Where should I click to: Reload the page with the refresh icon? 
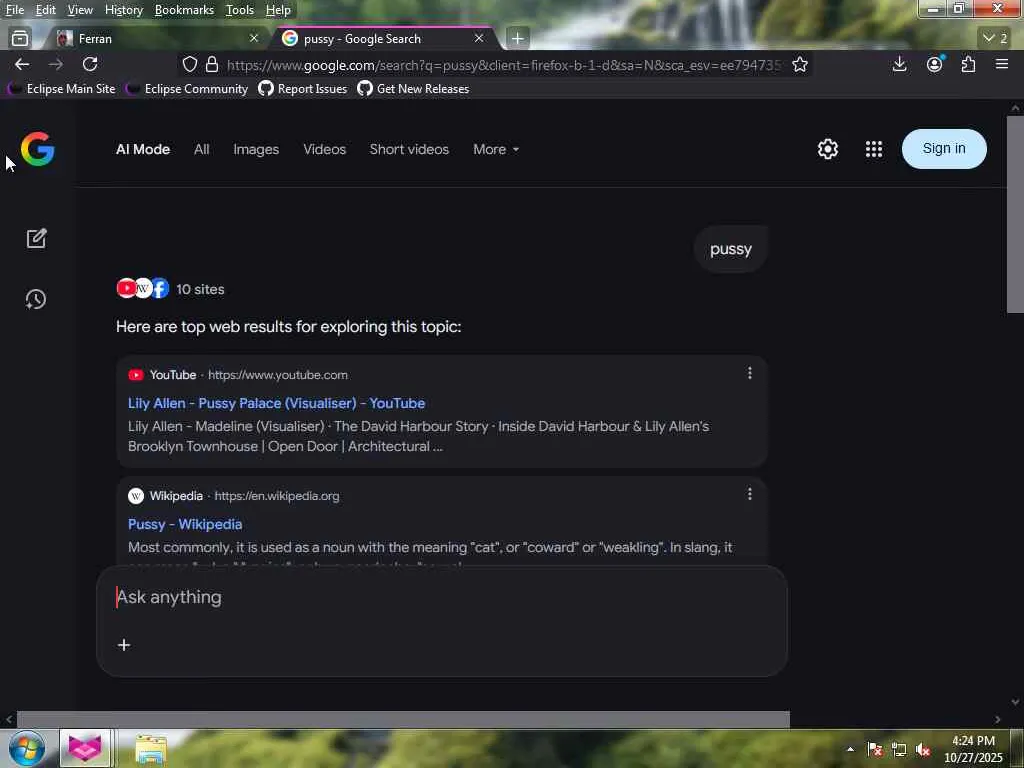tap(90, 64)
